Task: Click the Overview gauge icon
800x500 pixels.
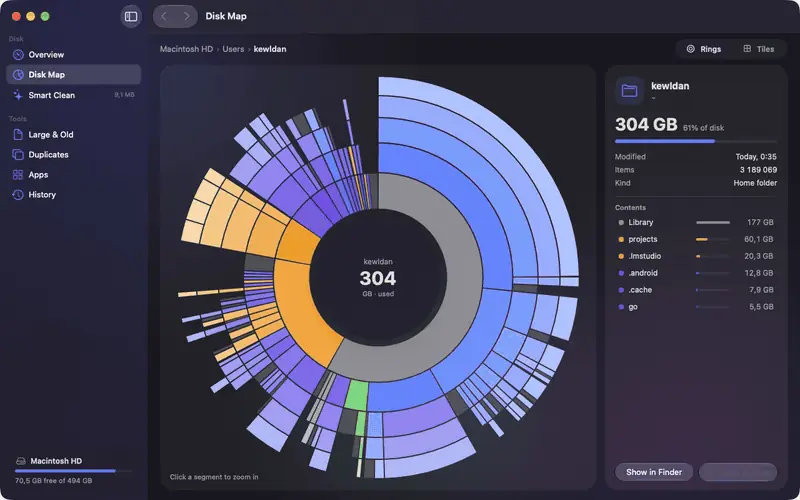Action: point(18,55)
